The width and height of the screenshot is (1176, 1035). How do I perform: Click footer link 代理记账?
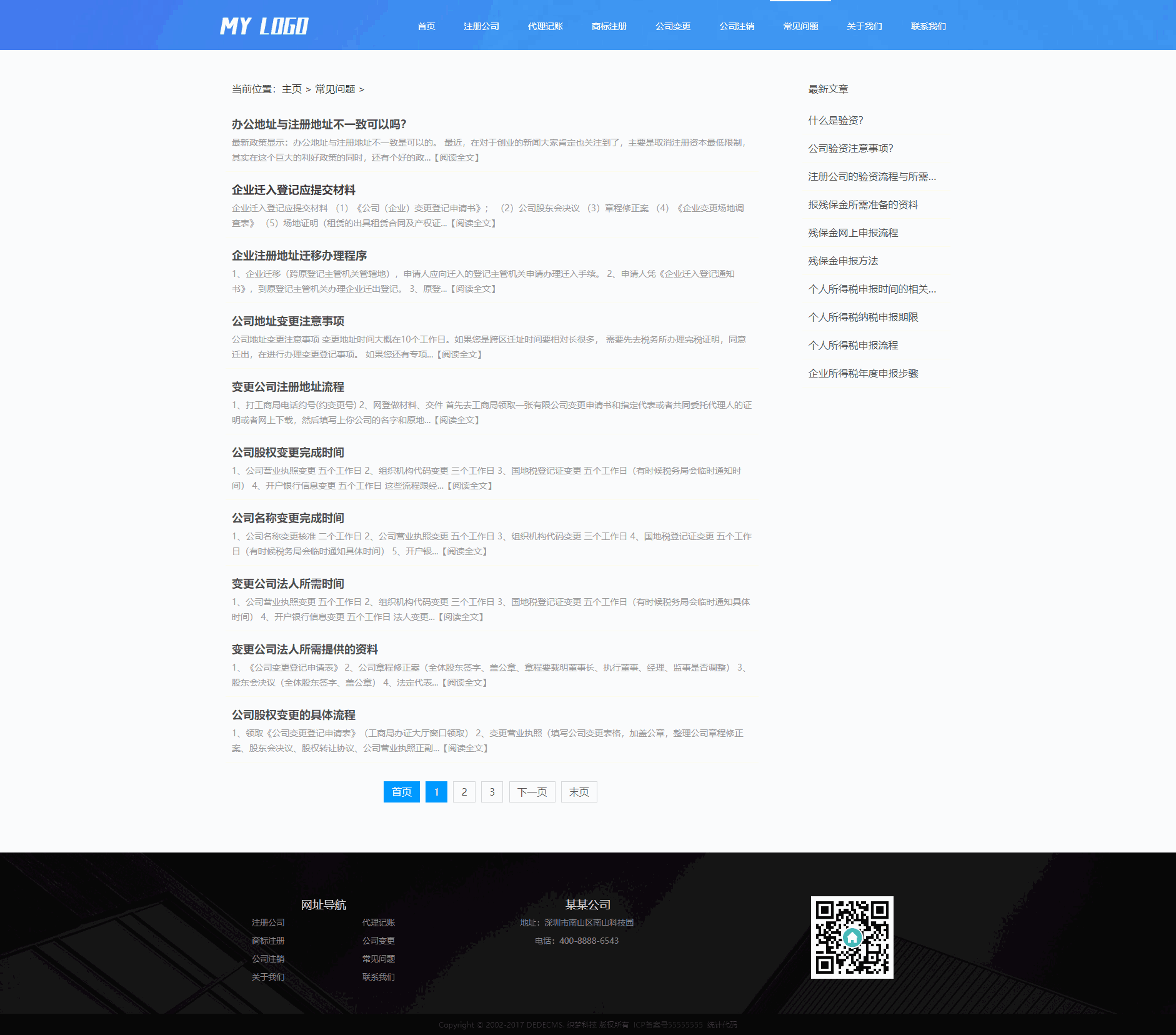379,922
